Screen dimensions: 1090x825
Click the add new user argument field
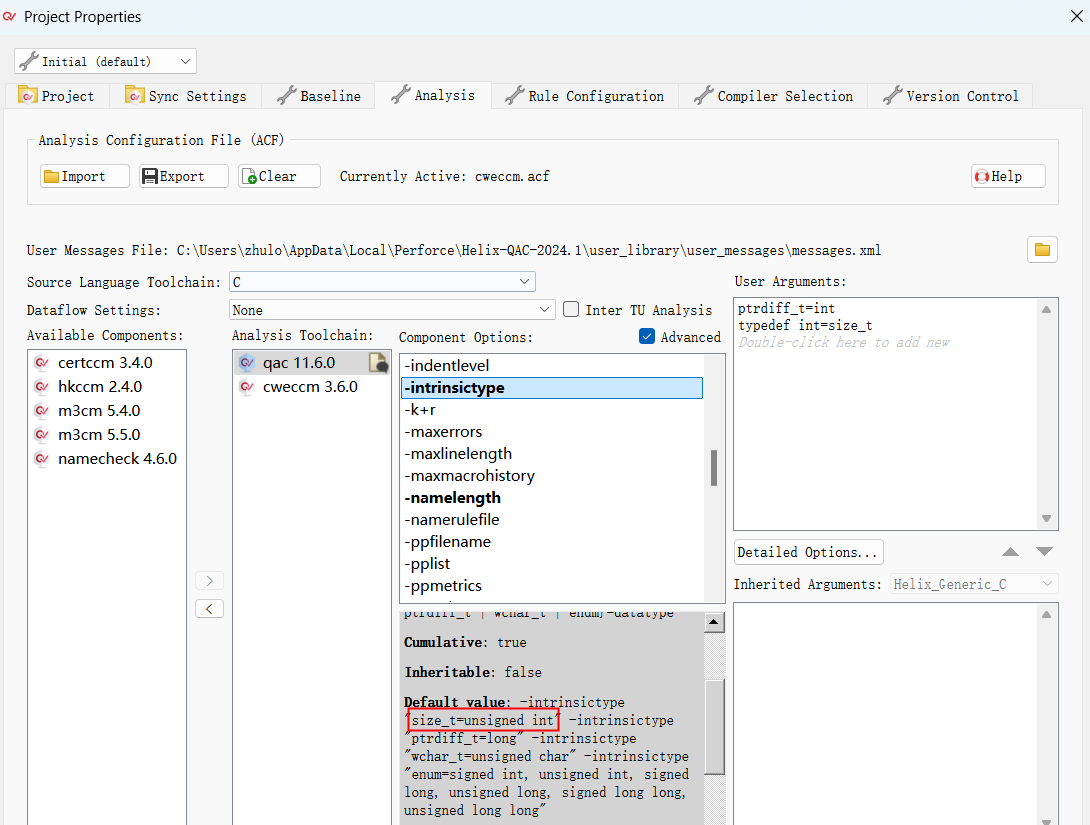[x=844, y=343]
